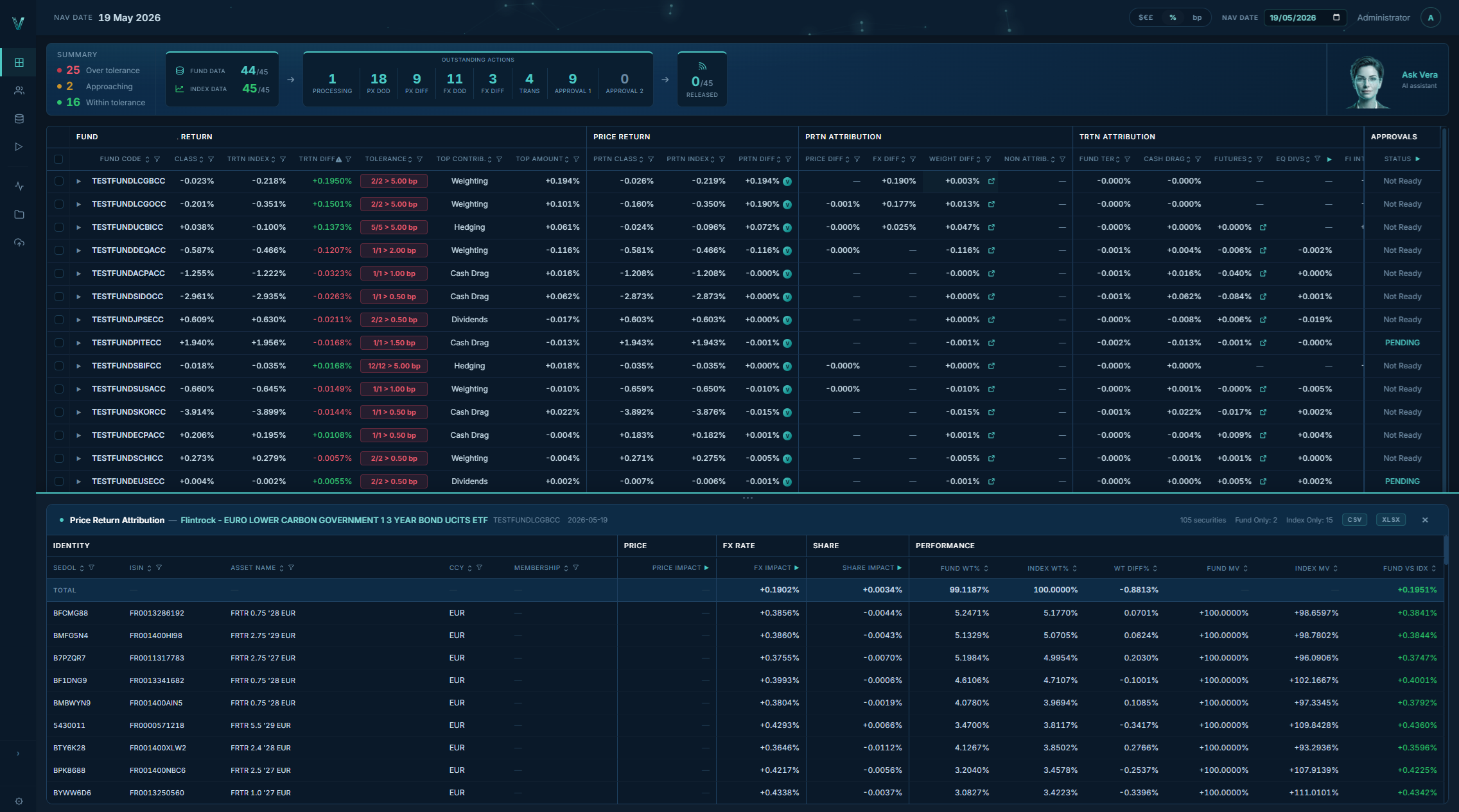Image resolution: width=1459 pixels, height=812 pixels.
Task: Export attribution as CSV
Action: 1354,520
